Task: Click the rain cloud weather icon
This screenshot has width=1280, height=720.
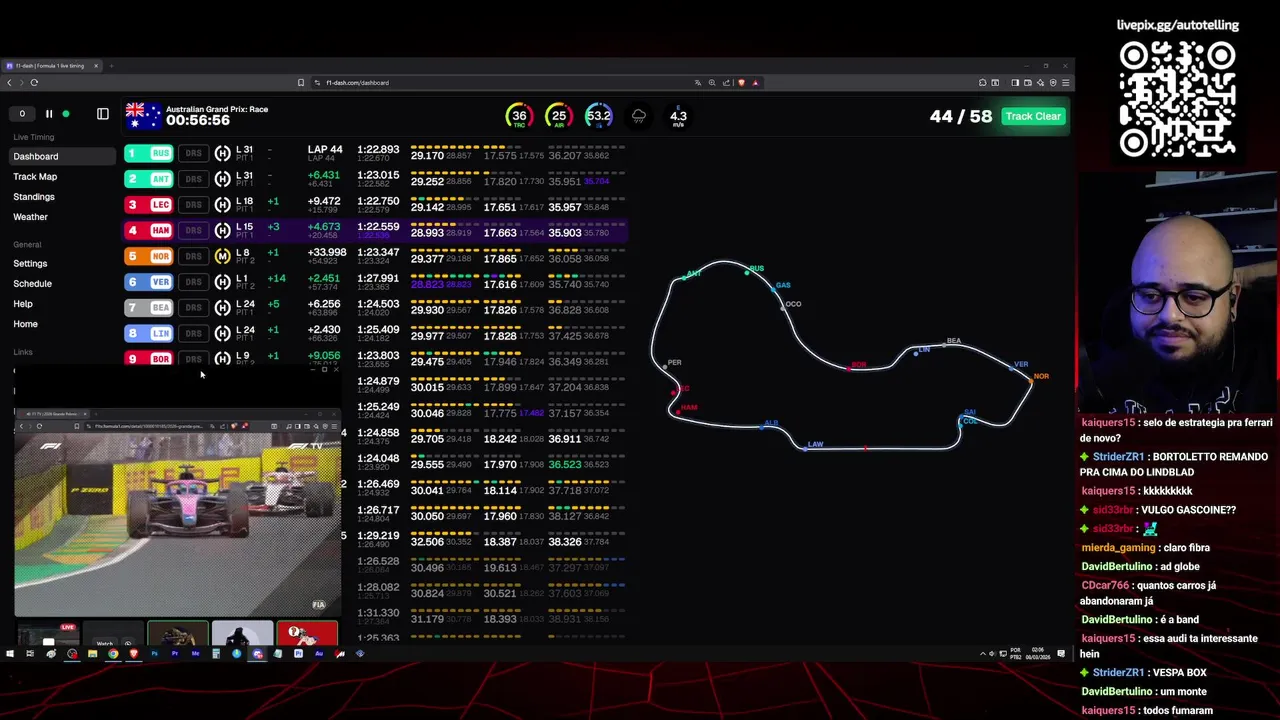Action: 639,116
